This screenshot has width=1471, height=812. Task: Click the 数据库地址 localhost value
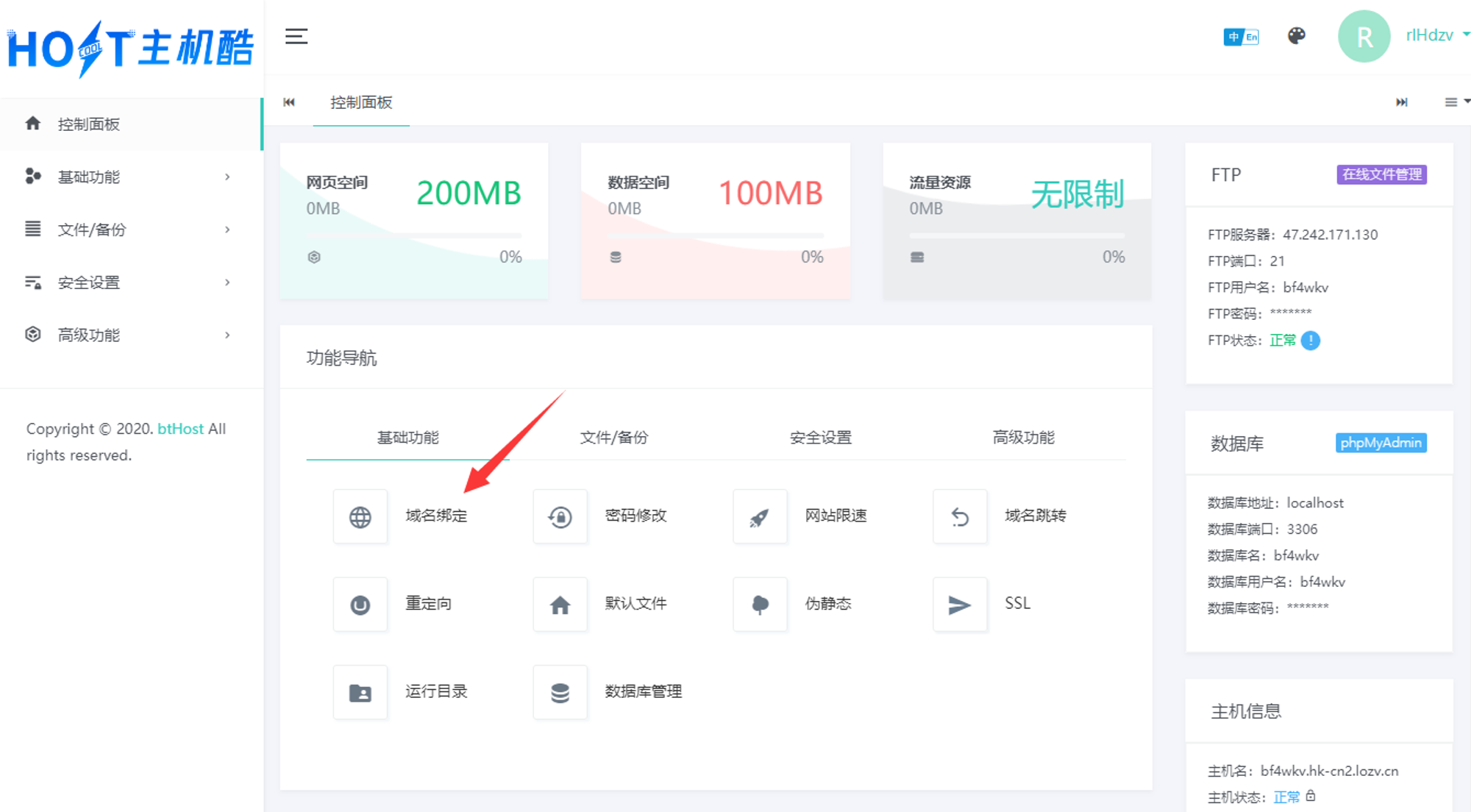coord(1315,503)
